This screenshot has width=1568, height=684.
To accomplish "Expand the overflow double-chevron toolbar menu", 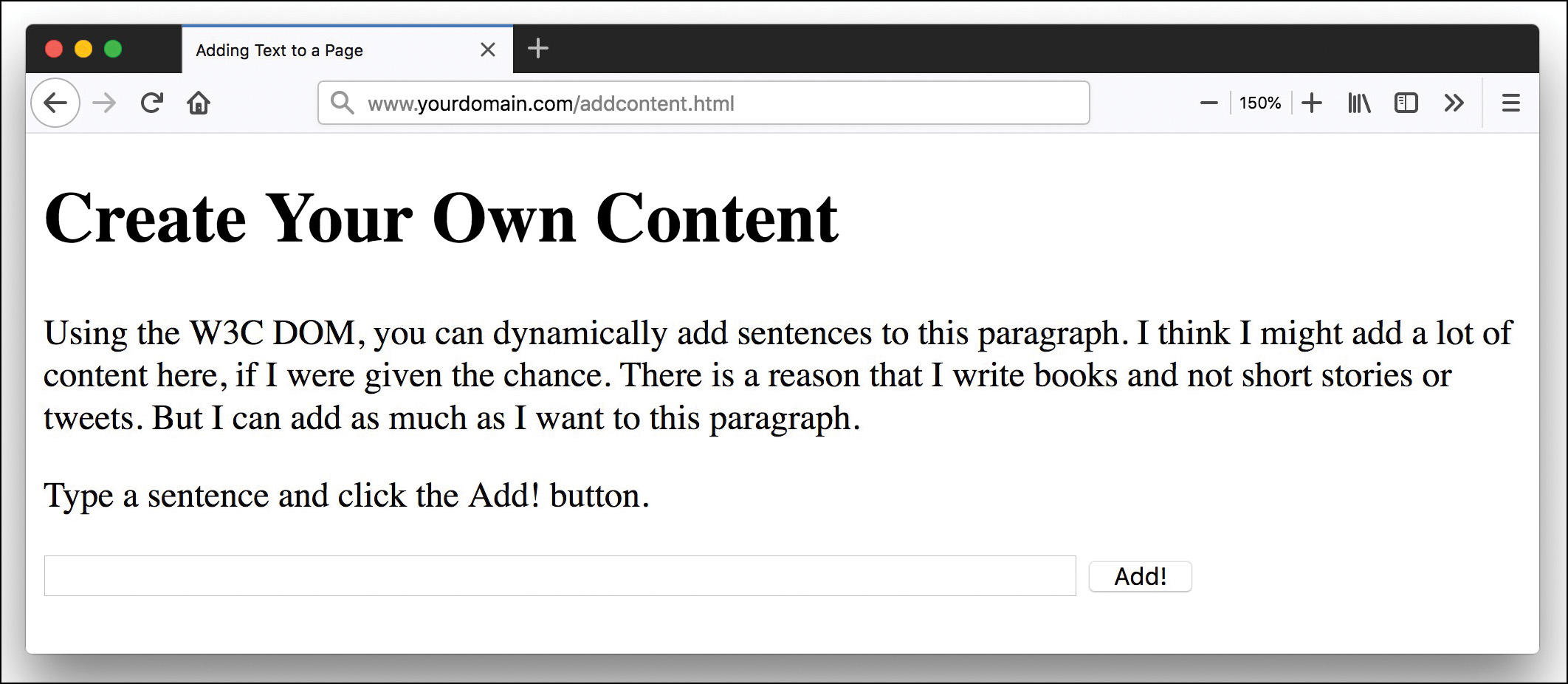I will tap(1454, 103).
